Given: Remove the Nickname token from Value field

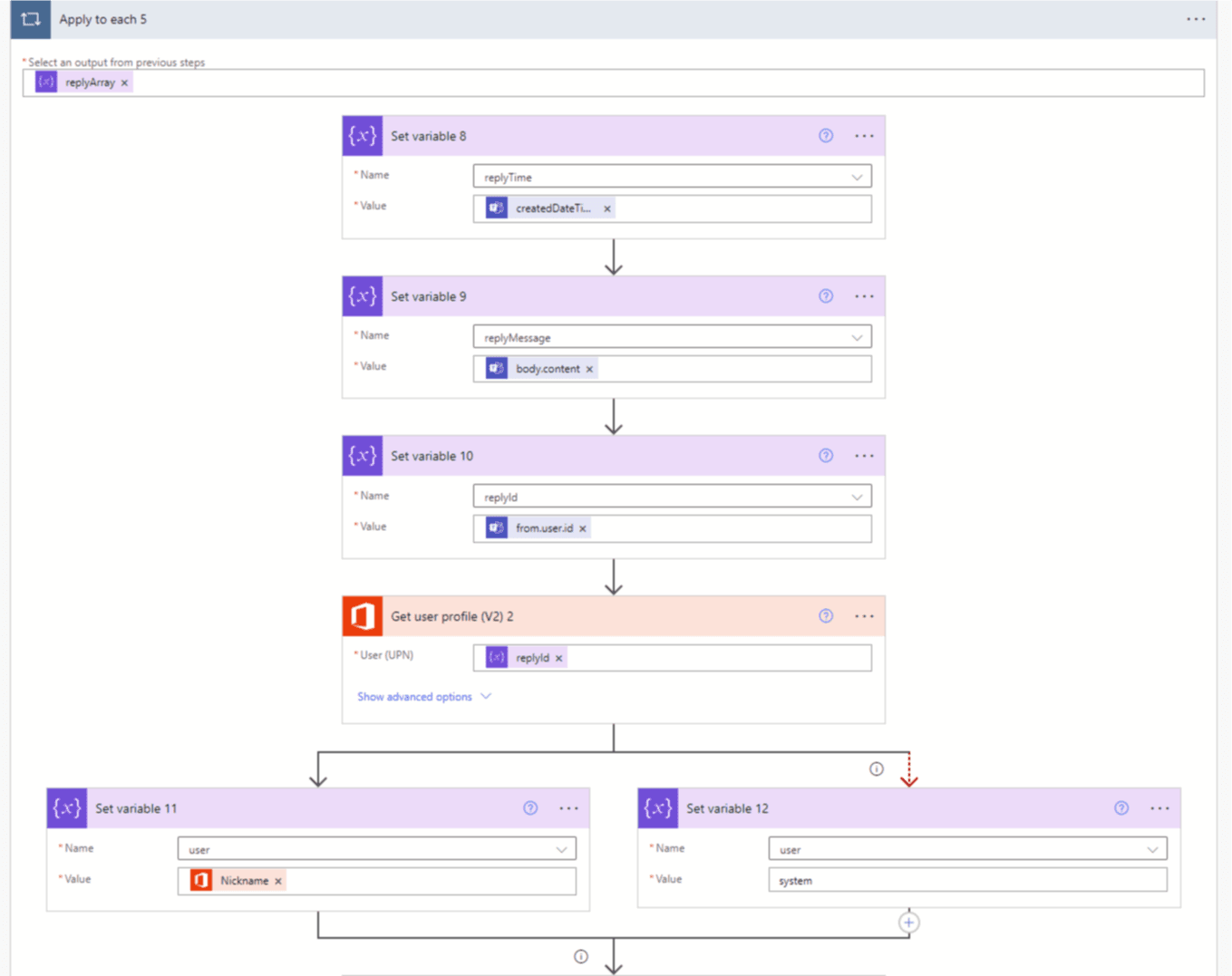Looking at the screenshot, I should click(x=278, y=881).
